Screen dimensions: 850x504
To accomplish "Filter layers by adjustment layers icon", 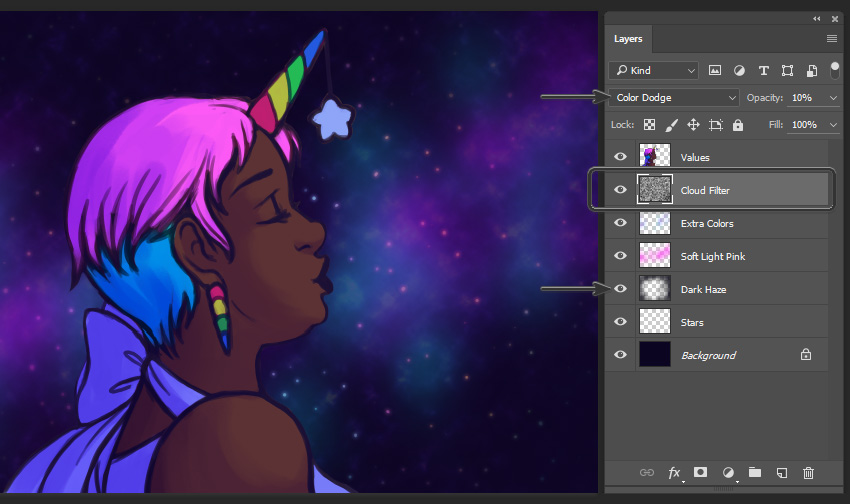I will (x=739, y=70).
